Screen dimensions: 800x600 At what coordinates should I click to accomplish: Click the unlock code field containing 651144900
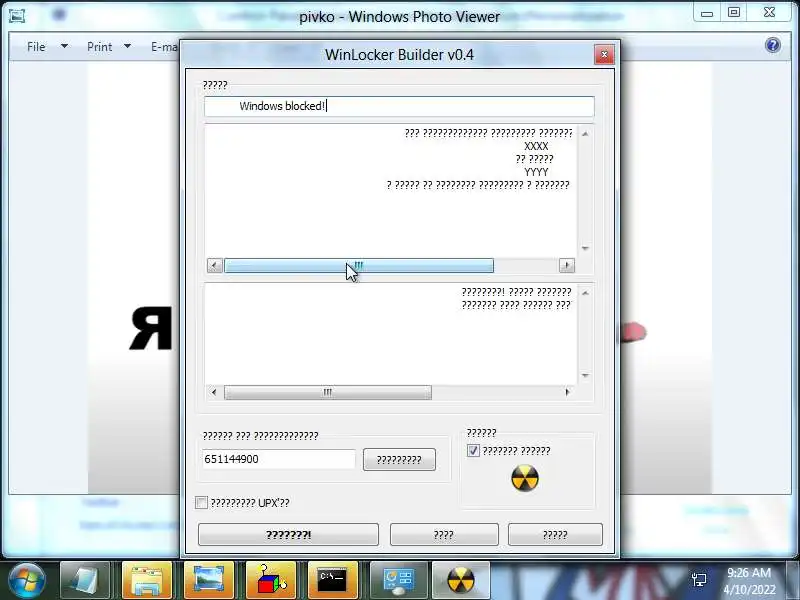coord(279,459)
